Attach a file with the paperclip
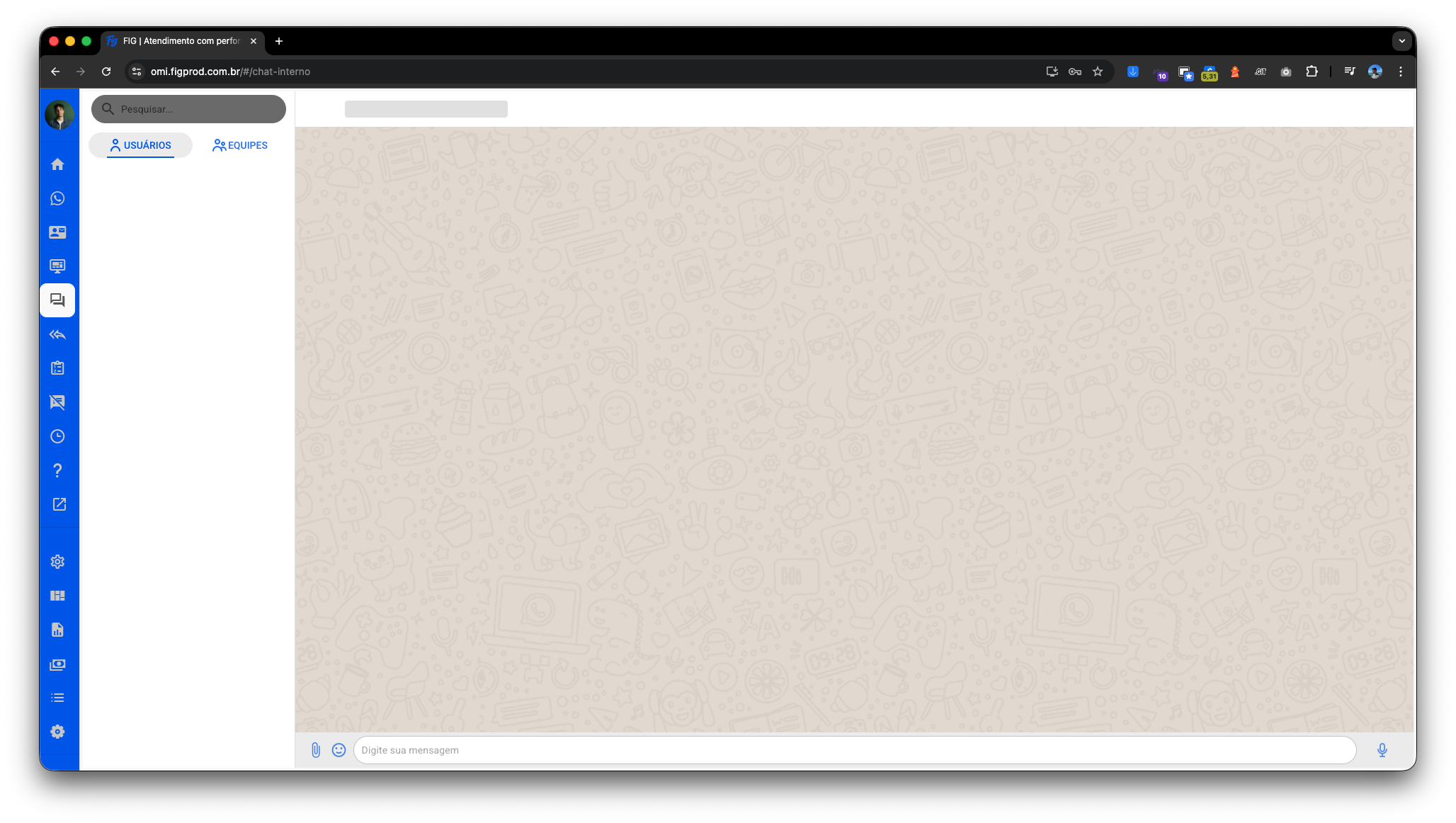The width and height of the screenshot is (1456, 823). (316, 750)
